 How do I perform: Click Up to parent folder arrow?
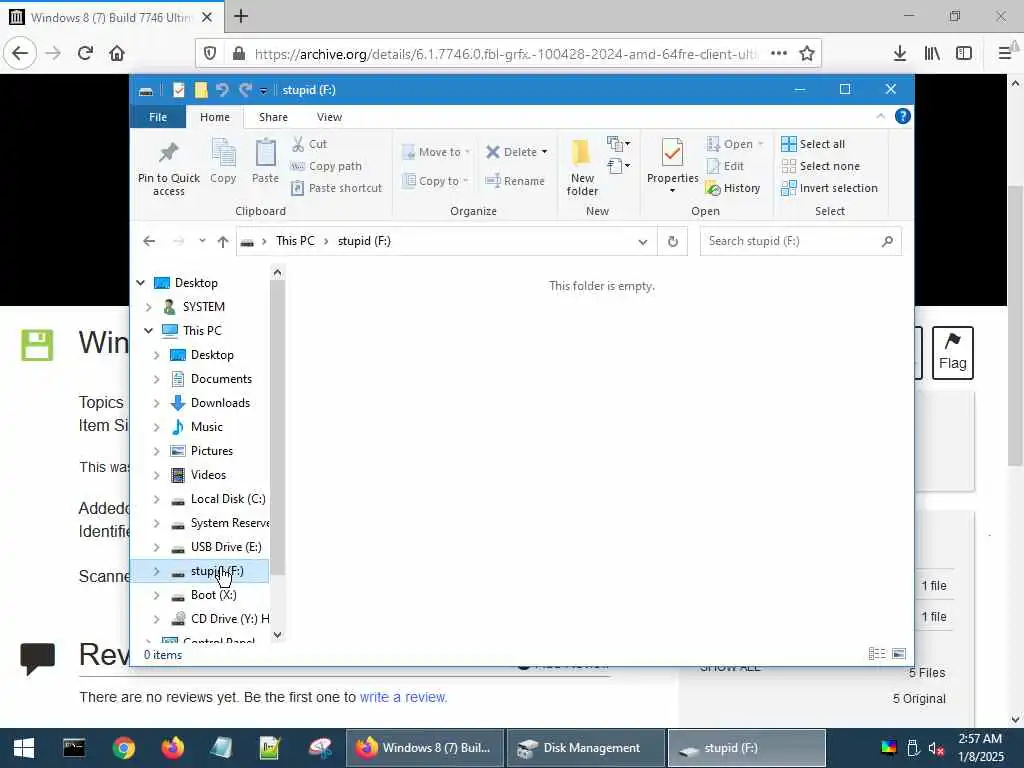[223, 242]
